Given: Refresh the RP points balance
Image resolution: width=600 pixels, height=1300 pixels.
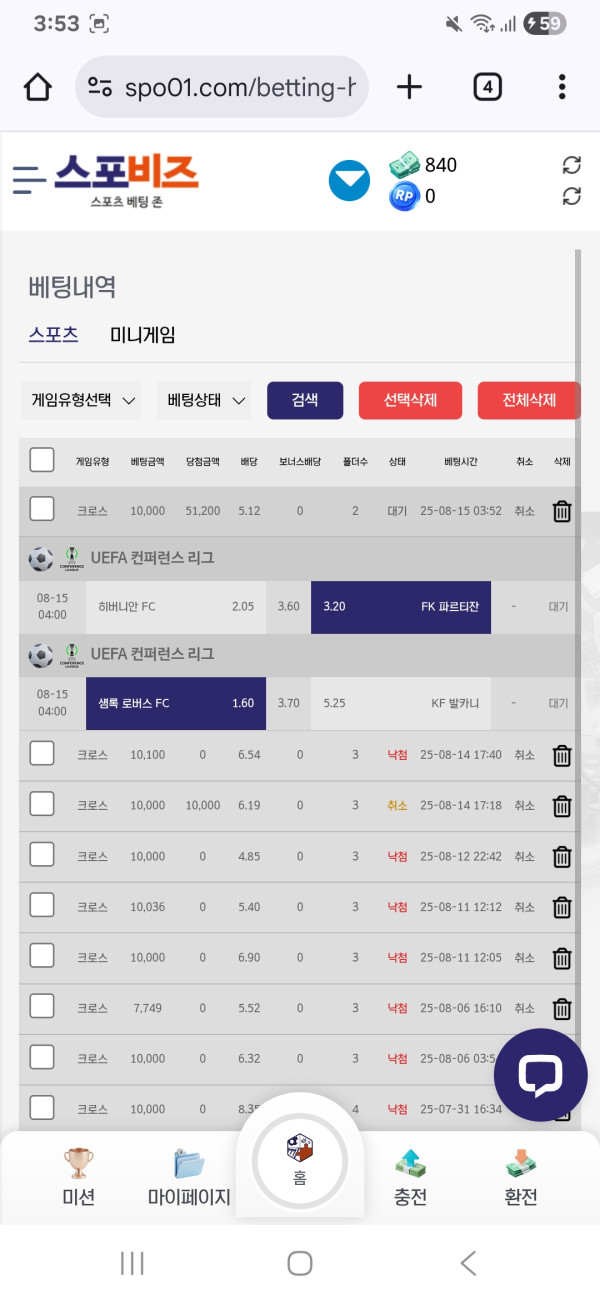Looking at the screenshot, I should (572, 196).
